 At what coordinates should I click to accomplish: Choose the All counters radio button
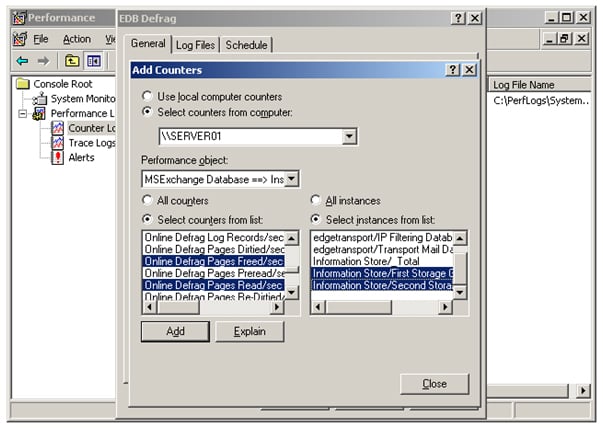pos(147,200)
